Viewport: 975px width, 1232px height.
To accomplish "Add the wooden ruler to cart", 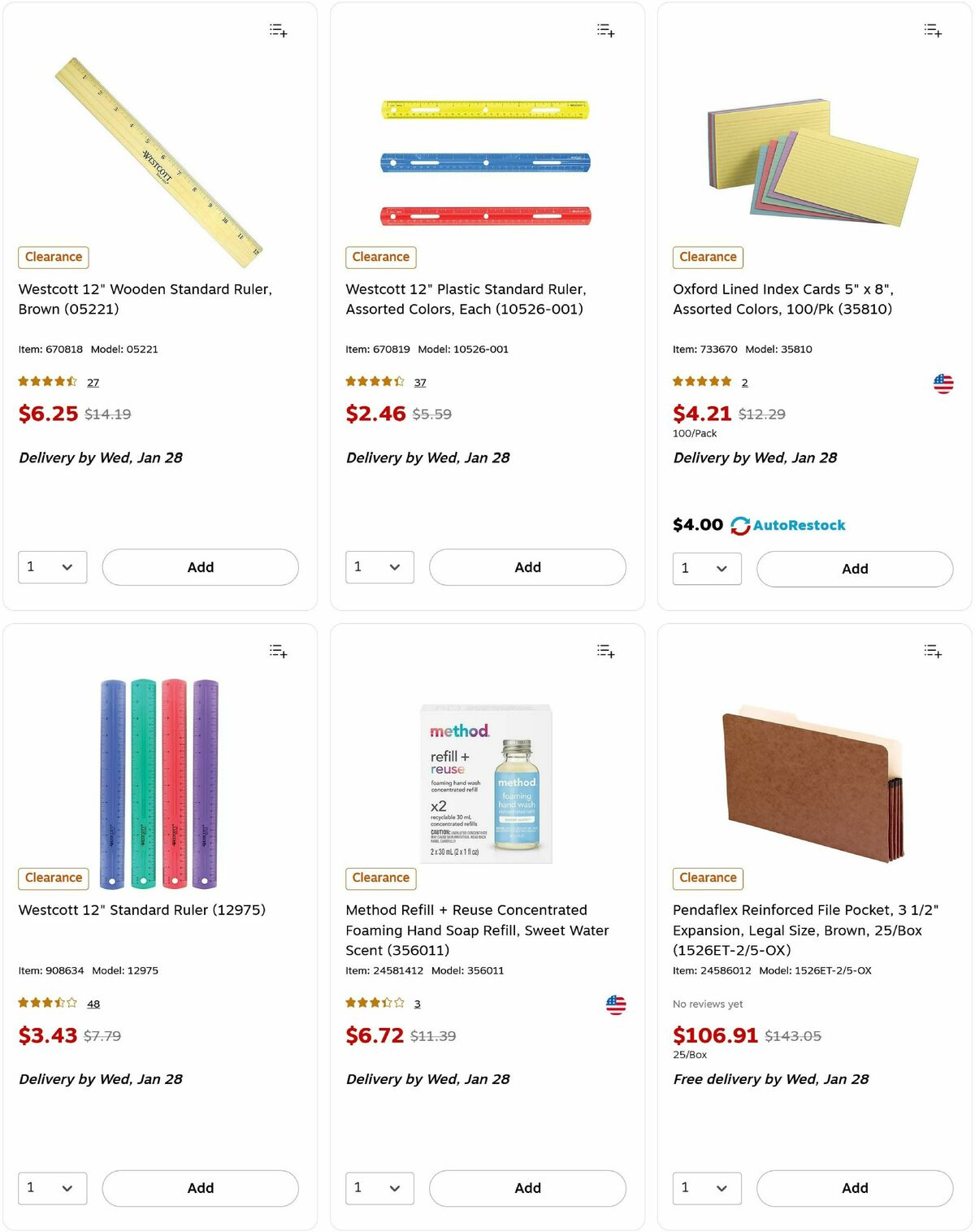I will point(200,566).
